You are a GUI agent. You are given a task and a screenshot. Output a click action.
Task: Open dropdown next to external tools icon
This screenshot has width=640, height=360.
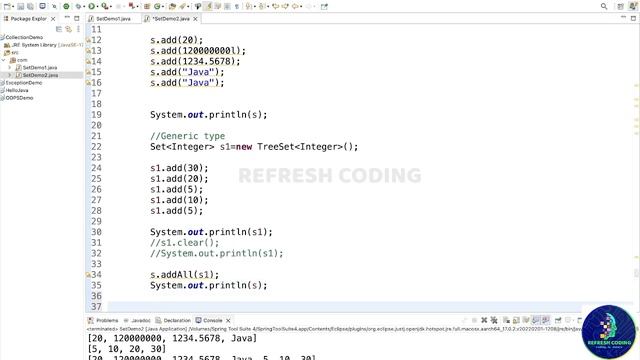111,7
